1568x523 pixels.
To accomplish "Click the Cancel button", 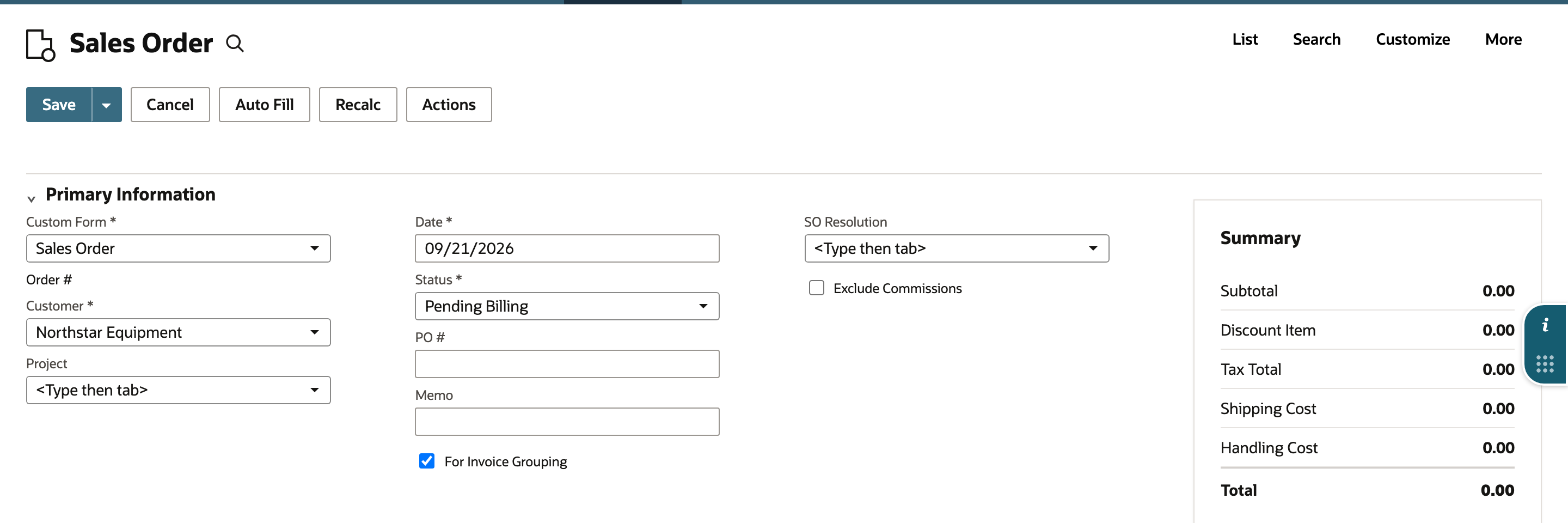I will [170, 105].
